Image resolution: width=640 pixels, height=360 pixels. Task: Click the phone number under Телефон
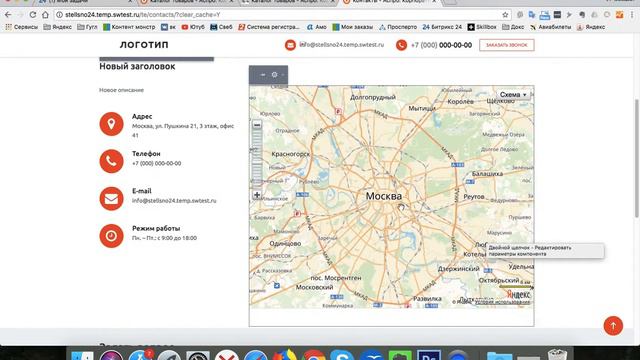(156, 163)
